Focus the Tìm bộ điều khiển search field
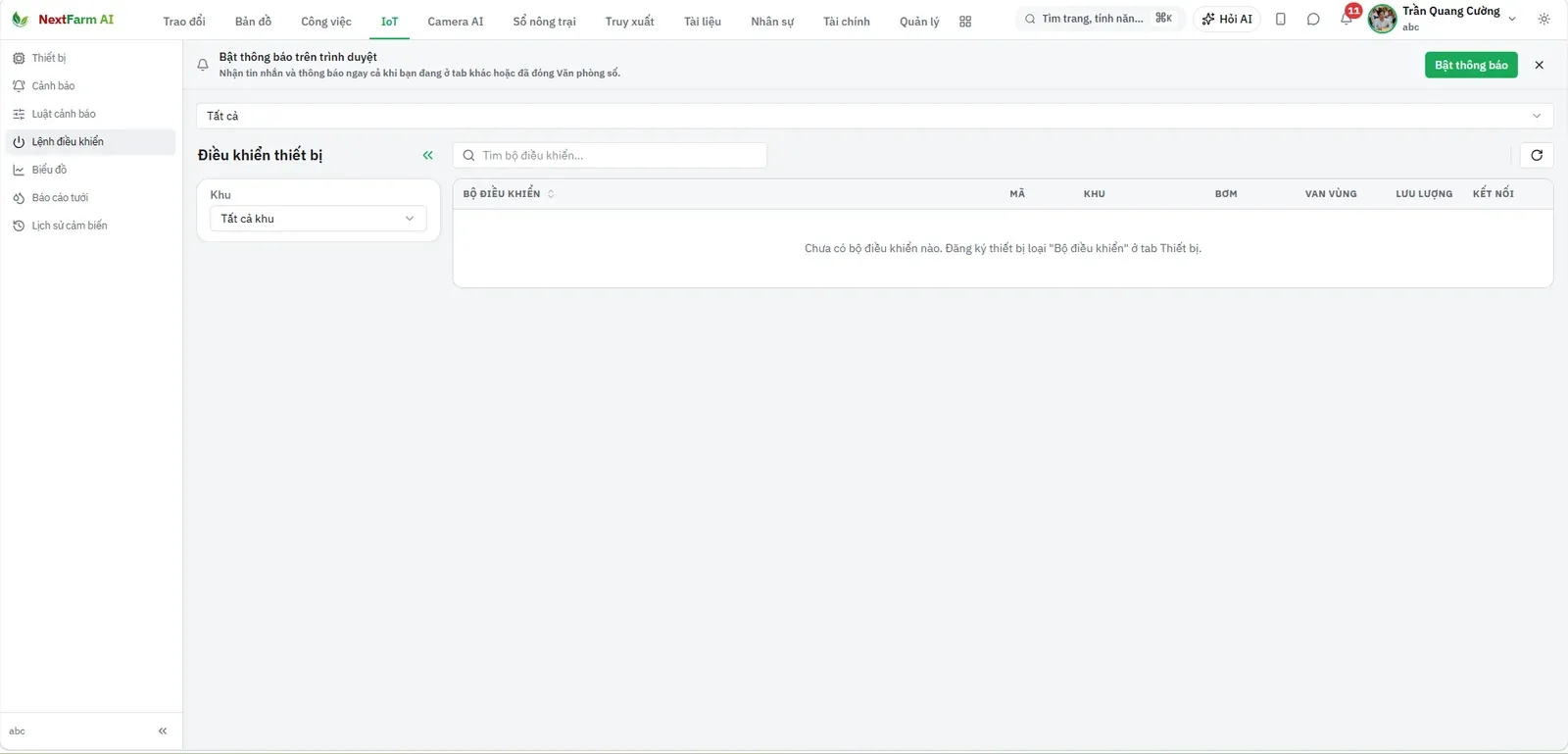Screen dimensions: 1568x754 pos(610,155)
